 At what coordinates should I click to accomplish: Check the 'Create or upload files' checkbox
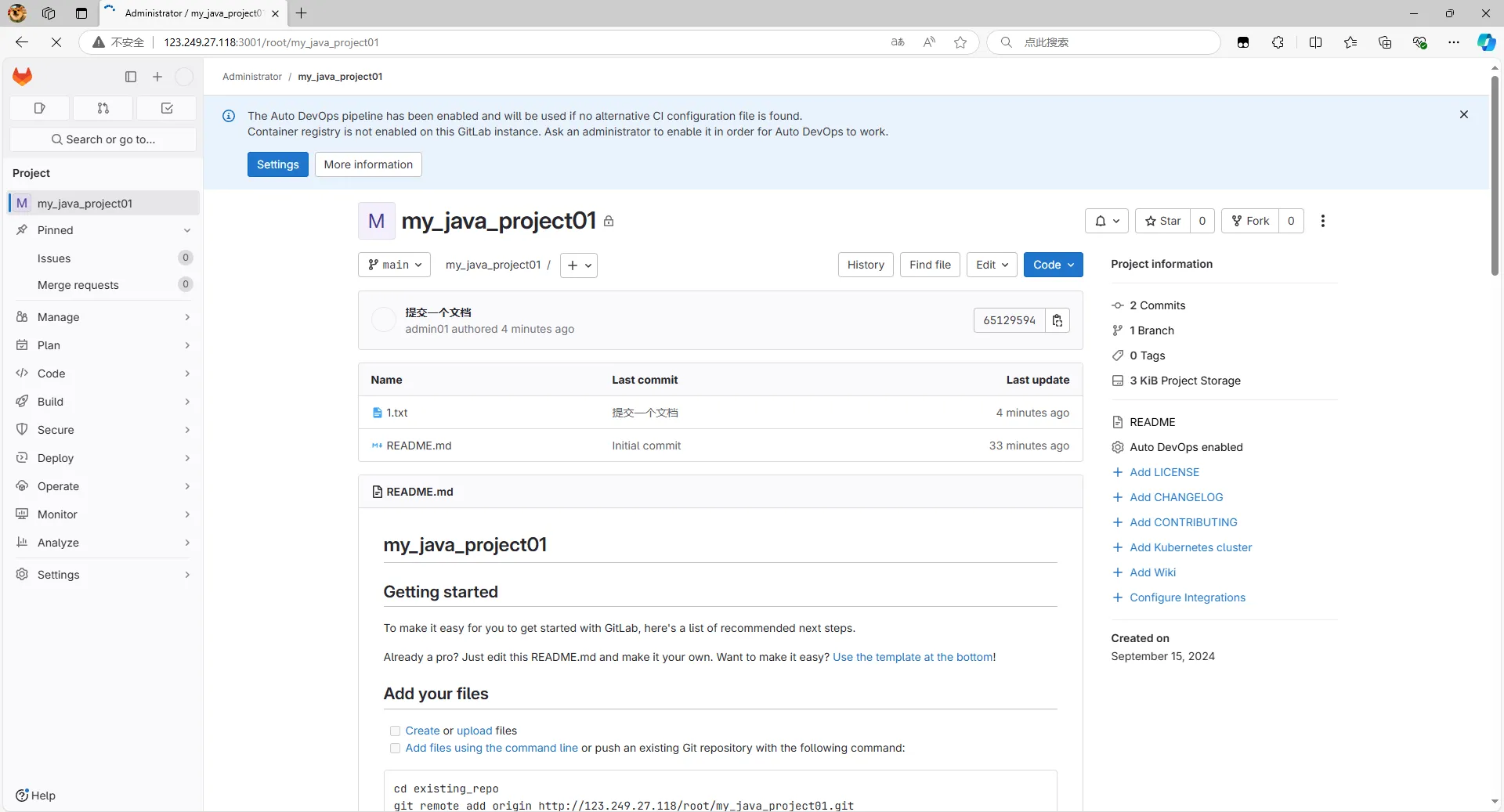pos(395,731)
